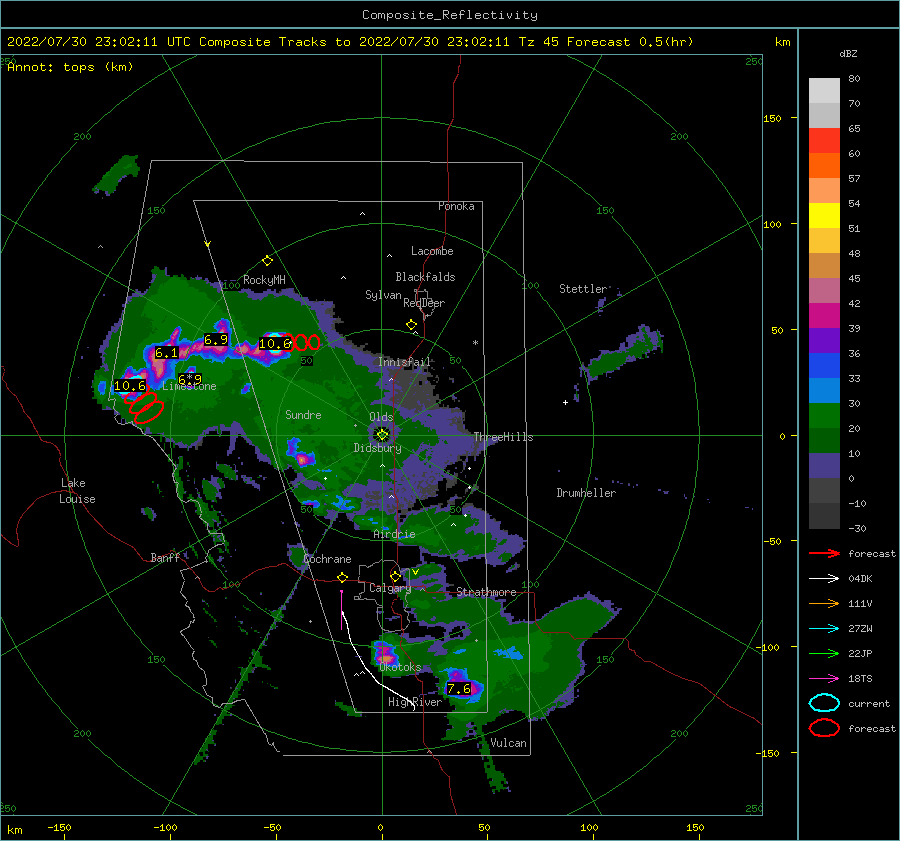Click the yellow diamond marker above Calgary

pyautogui.click(x=395, y=576)
